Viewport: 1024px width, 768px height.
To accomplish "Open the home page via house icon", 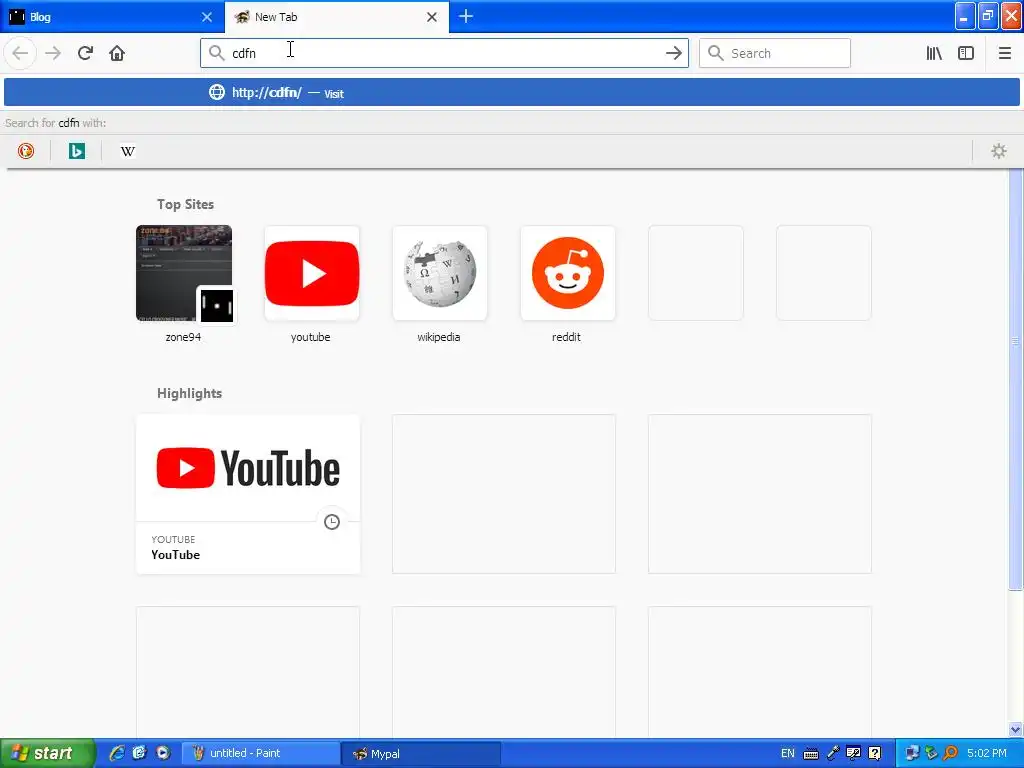I will (x=117, y=53).
